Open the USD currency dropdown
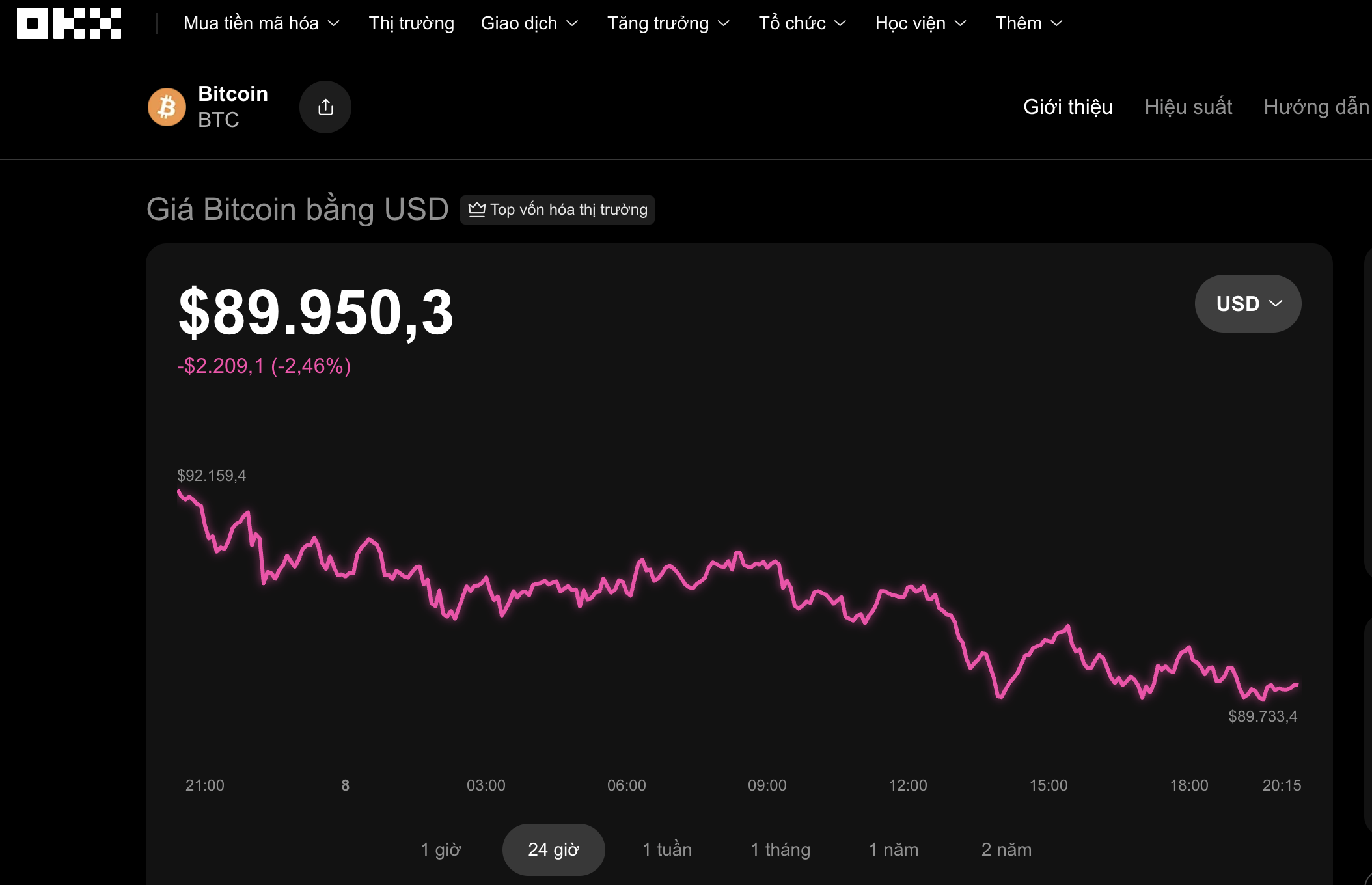The width and height of the screenshot is (1372, 885). (1248, 303)
